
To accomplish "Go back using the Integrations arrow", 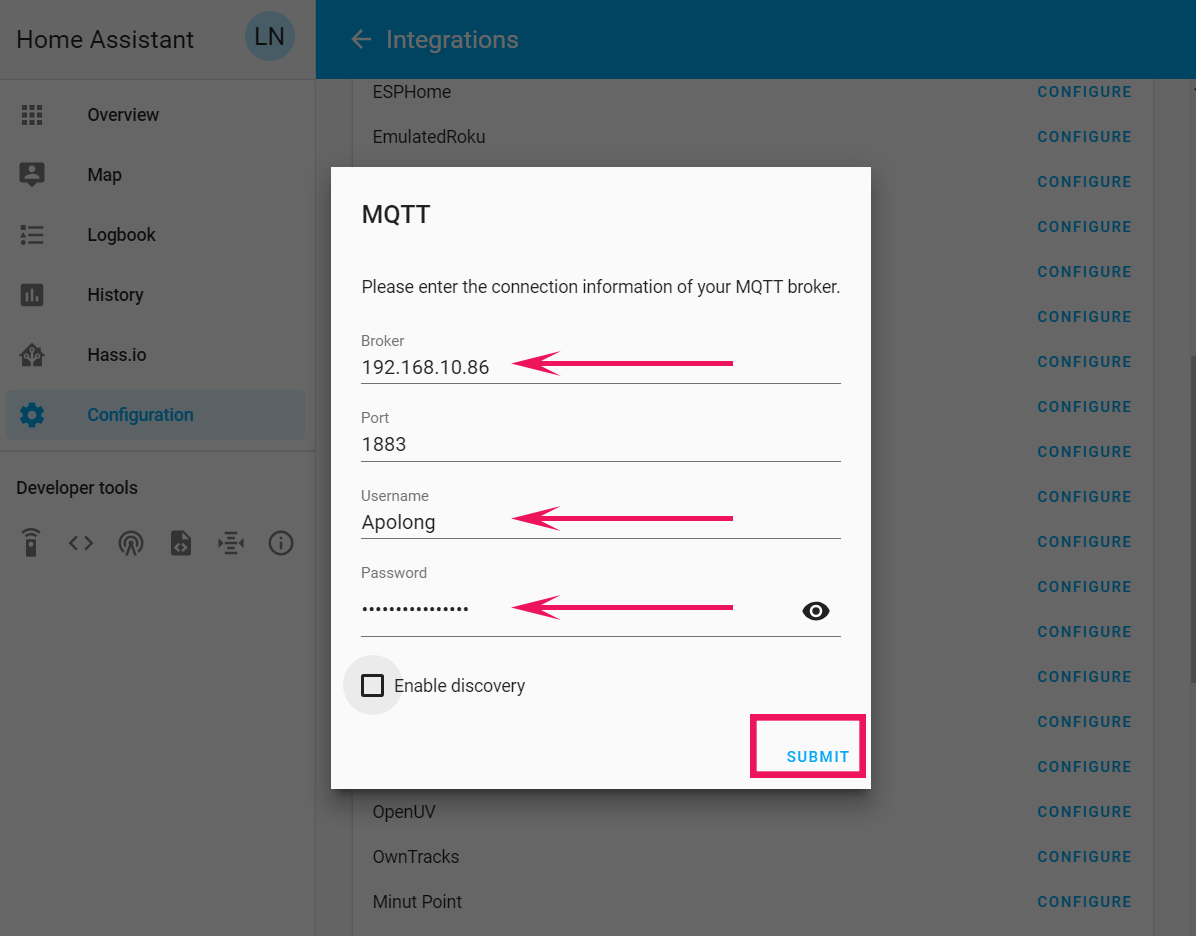I will (361, 40).
